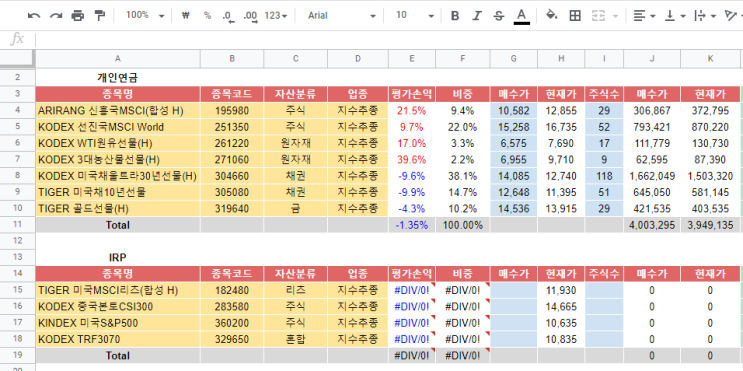Viewport: 743px width, 371px height.
Task: Select purchase price cell 14,085
Action: [x=514, y=176]
